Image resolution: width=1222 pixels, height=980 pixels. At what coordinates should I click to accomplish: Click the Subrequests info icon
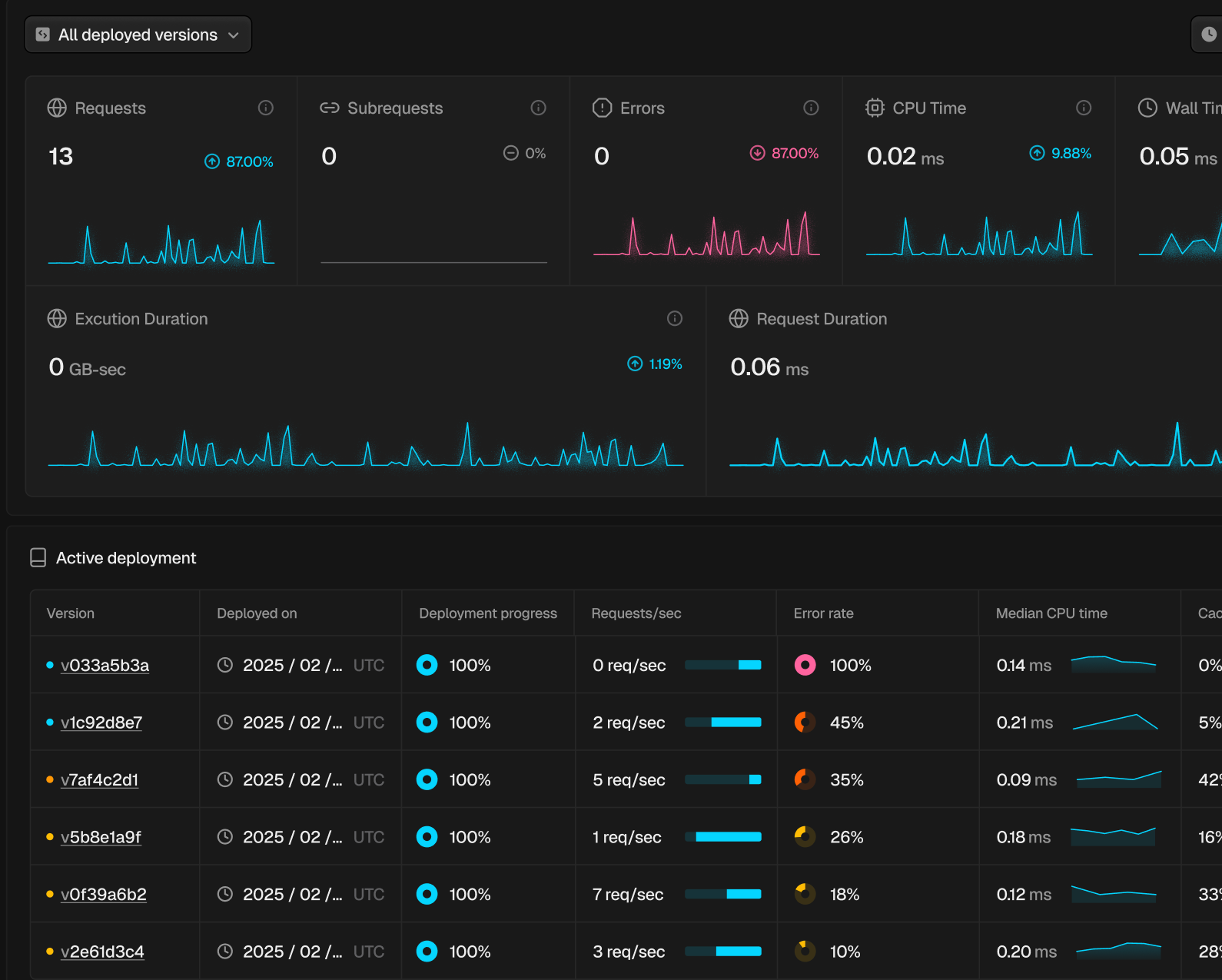click(x=539, y=108)
